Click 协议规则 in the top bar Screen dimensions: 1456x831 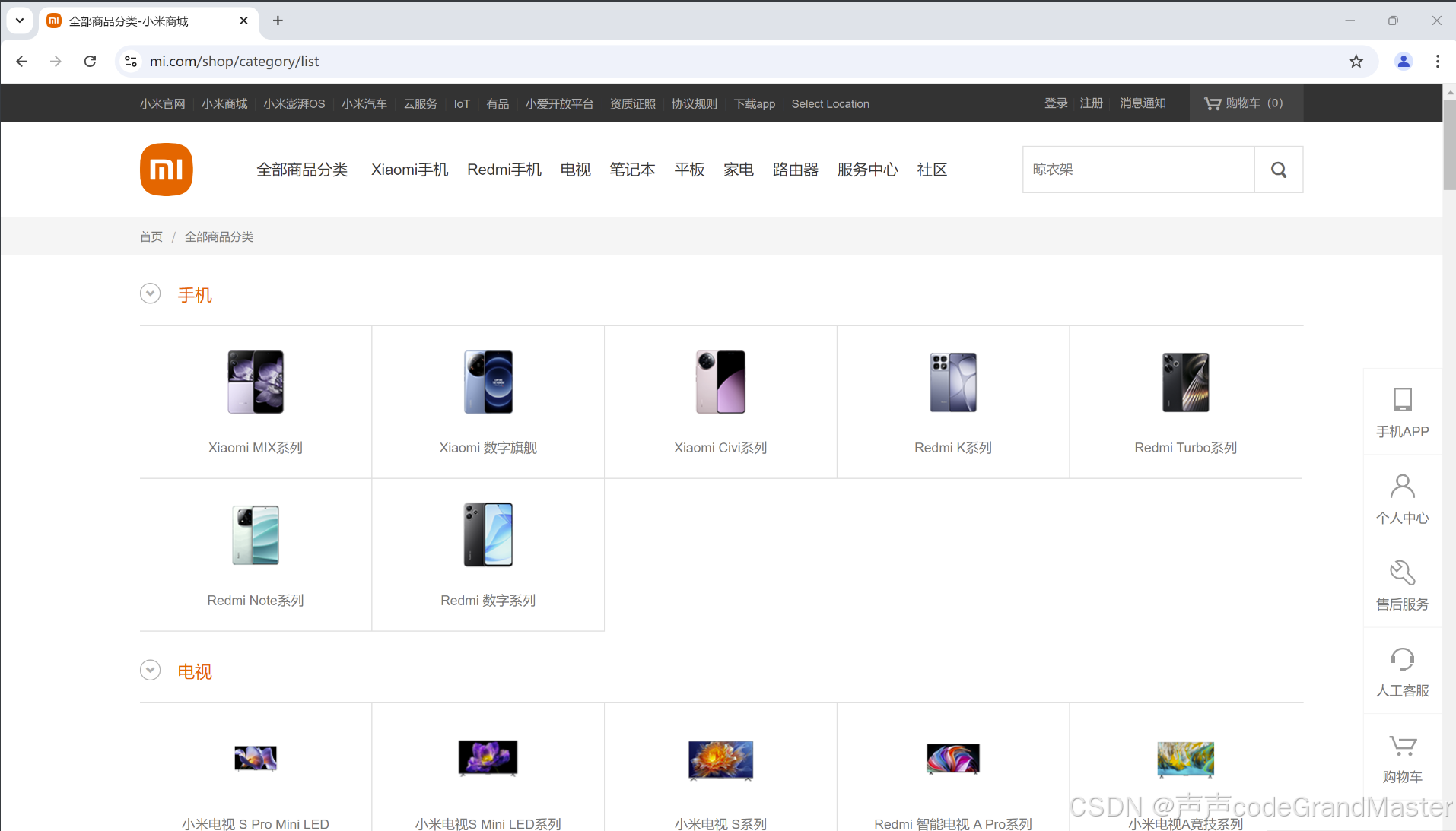[695, 104]
